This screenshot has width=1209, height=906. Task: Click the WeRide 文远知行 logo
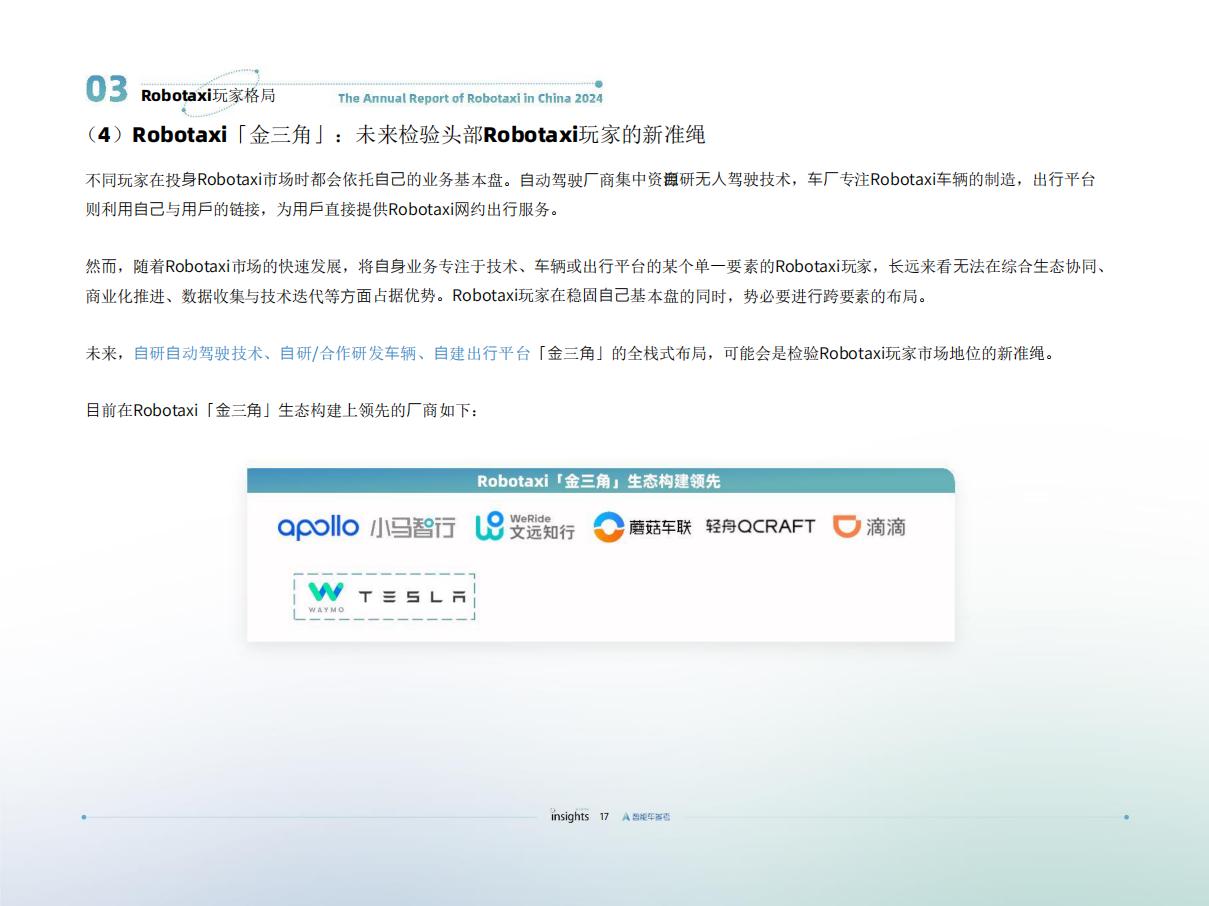click(525, 526)
